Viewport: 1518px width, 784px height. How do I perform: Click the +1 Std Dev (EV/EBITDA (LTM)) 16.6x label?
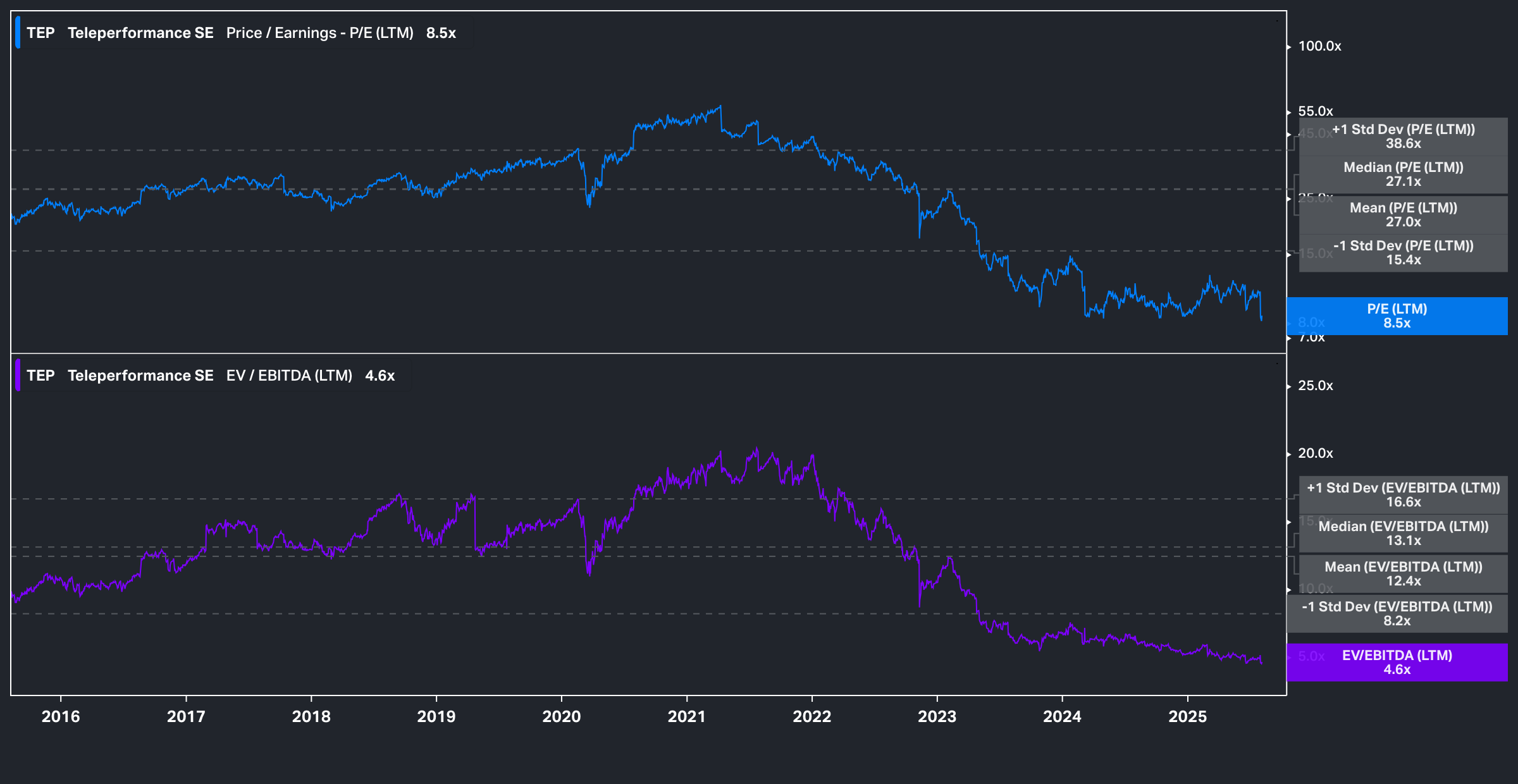pos(1403,495)
